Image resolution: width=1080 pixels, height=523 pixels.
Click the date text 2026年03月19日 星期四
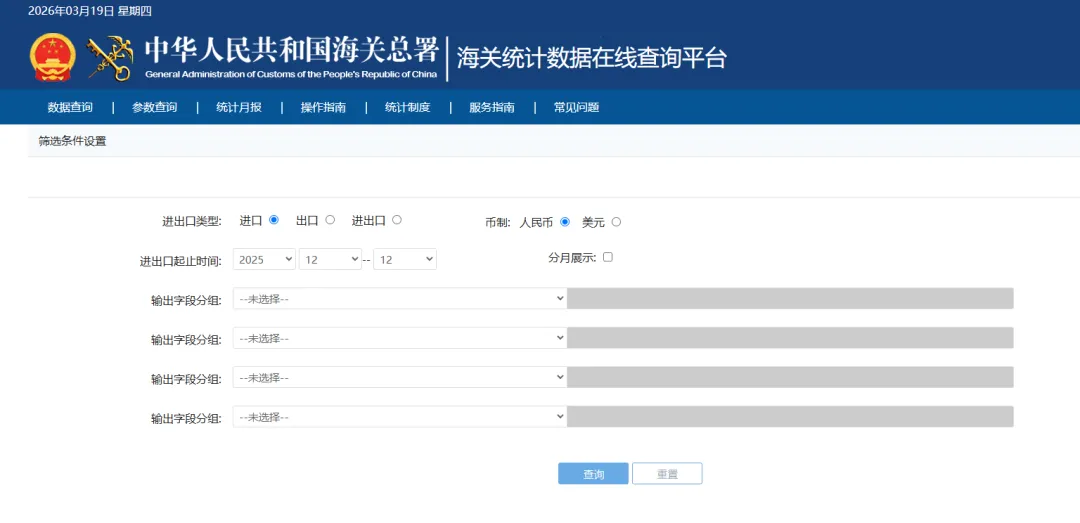[90, 10]
